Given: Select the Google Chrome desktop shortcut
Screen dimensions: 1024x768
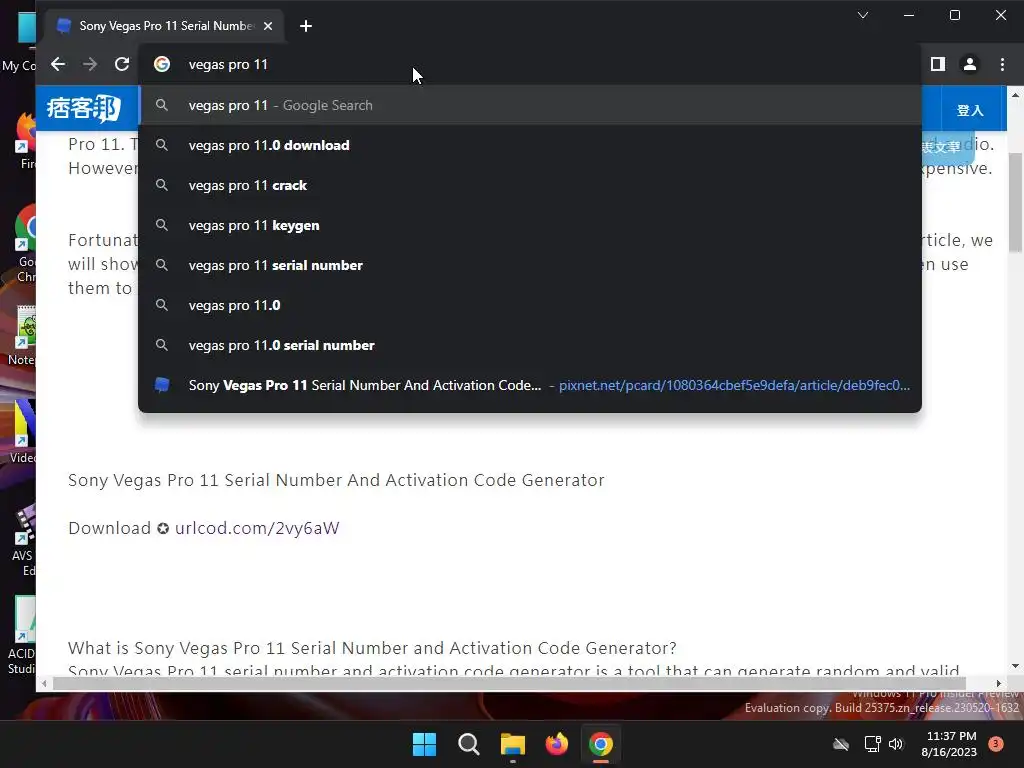Looking at the screenshot, I should coord(25,243).
